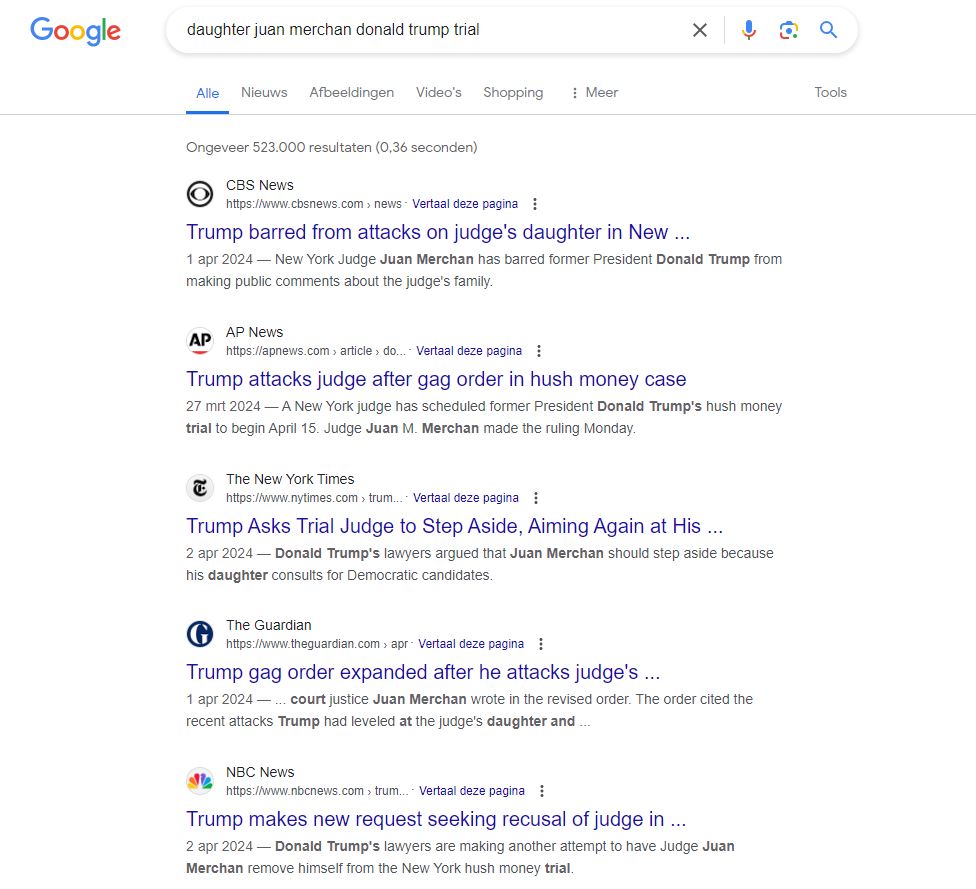Viewport: 976px width, 889px height.
Task: Click the Google logo
Action: (x=75, y=31)
